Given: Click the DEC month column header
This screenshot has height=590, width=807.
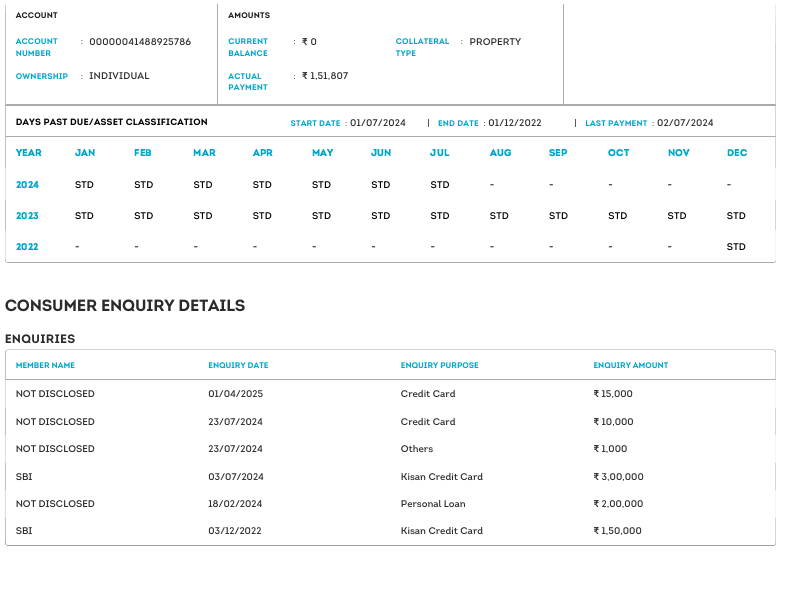Looking at the screenshot, I should click(736, 153).
